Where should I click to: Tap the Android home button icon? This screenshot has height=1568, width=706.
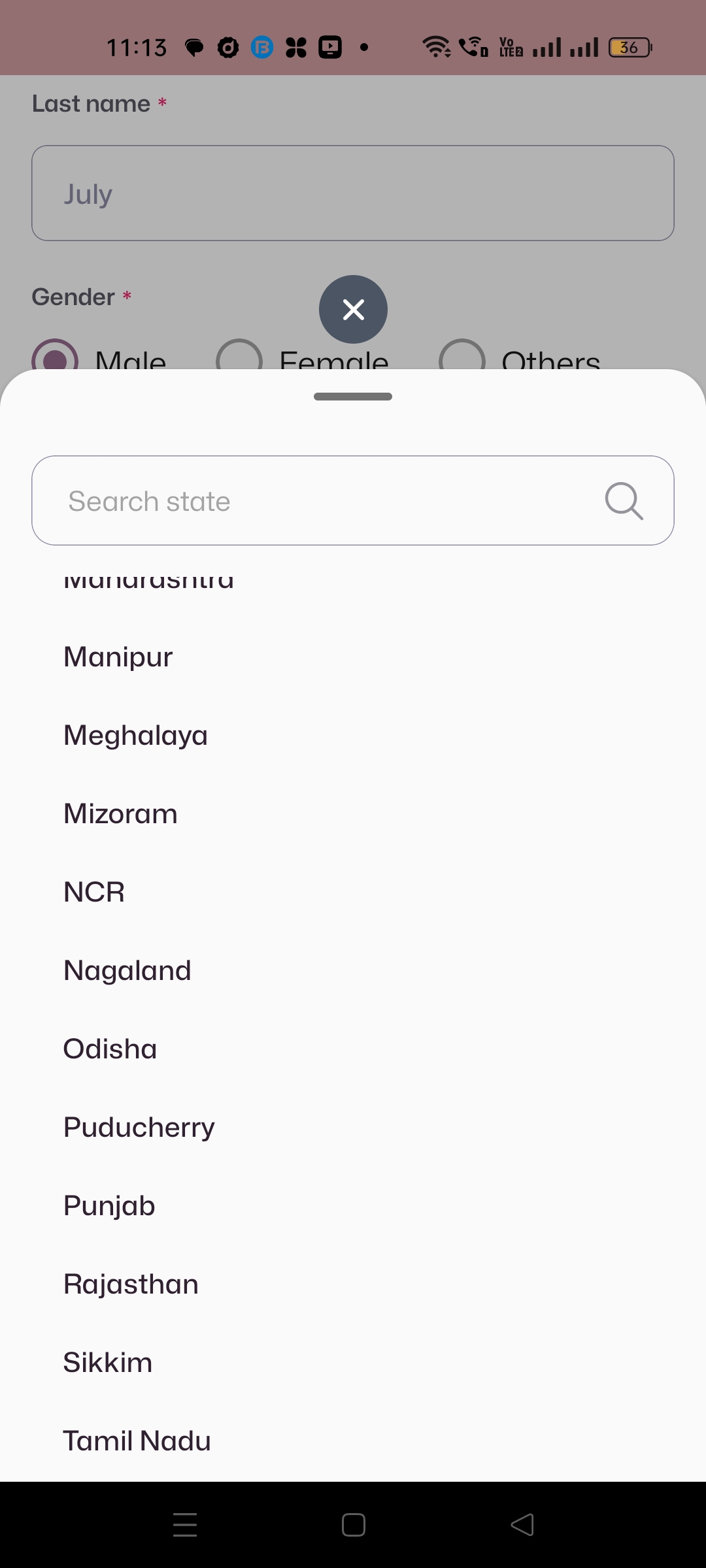click(353, 1525)
